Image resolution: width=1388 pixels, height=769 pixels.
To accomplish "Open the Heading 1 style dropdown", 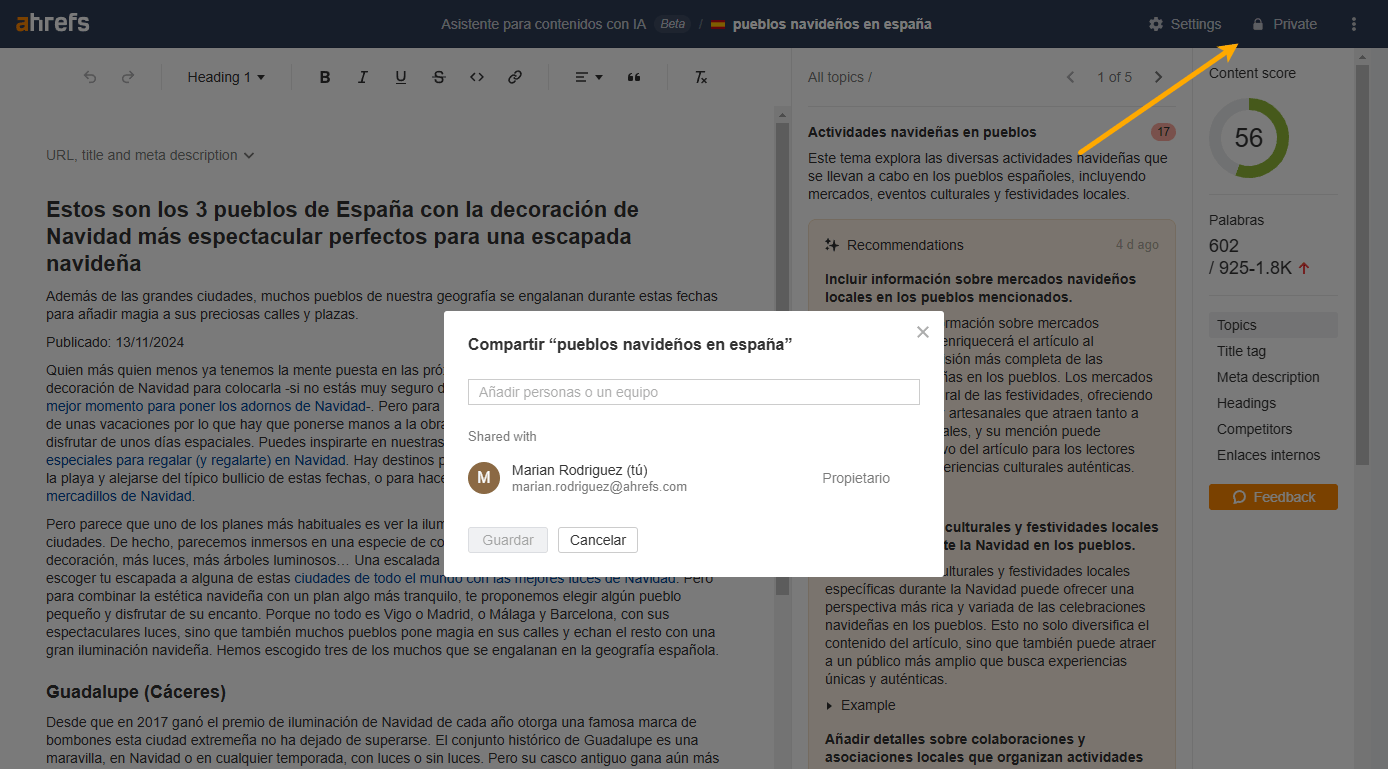I will [226, 77].
